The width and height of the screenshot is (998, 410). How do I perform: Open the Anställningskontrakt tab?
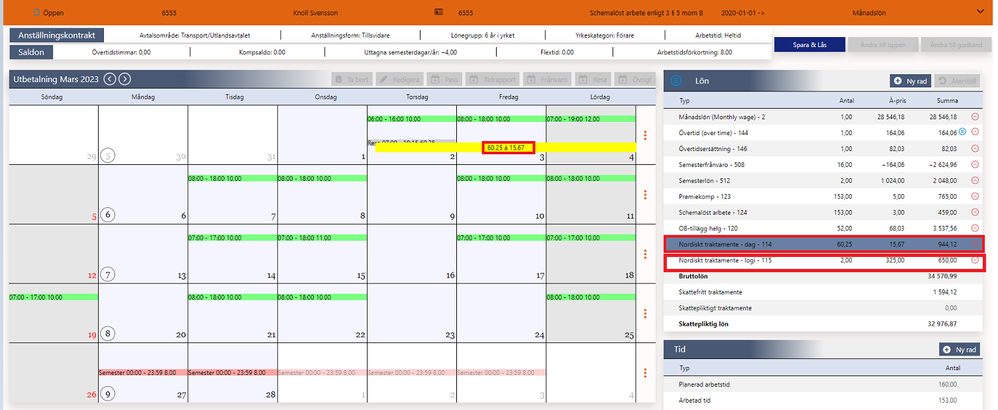point(57,35)
